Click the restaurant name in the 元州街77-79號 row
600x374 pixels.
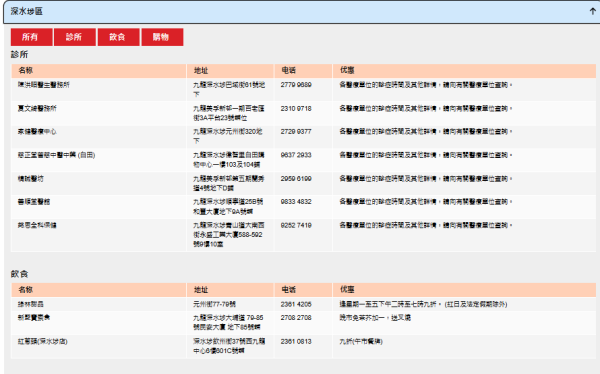click(31, 304)
